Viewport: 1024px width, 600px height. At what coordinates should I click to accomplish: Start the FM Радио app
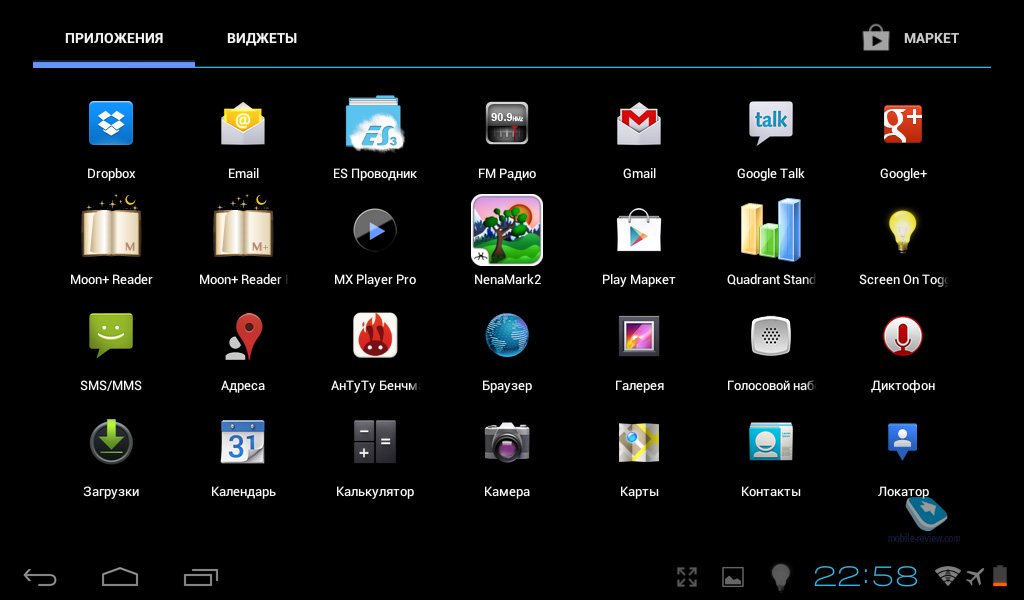[x=507, y=123]
